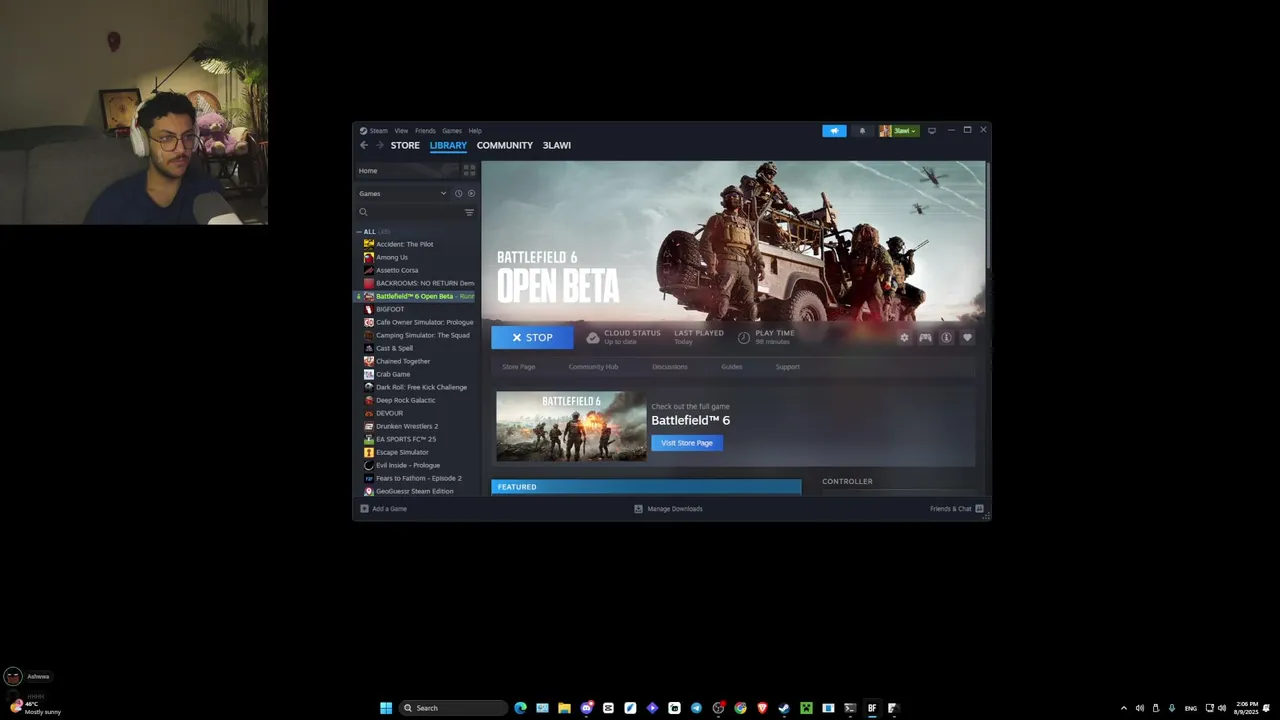Screen dimensions: 1280x720
Task: Open the advanced filter options icon
Action: 469,212
